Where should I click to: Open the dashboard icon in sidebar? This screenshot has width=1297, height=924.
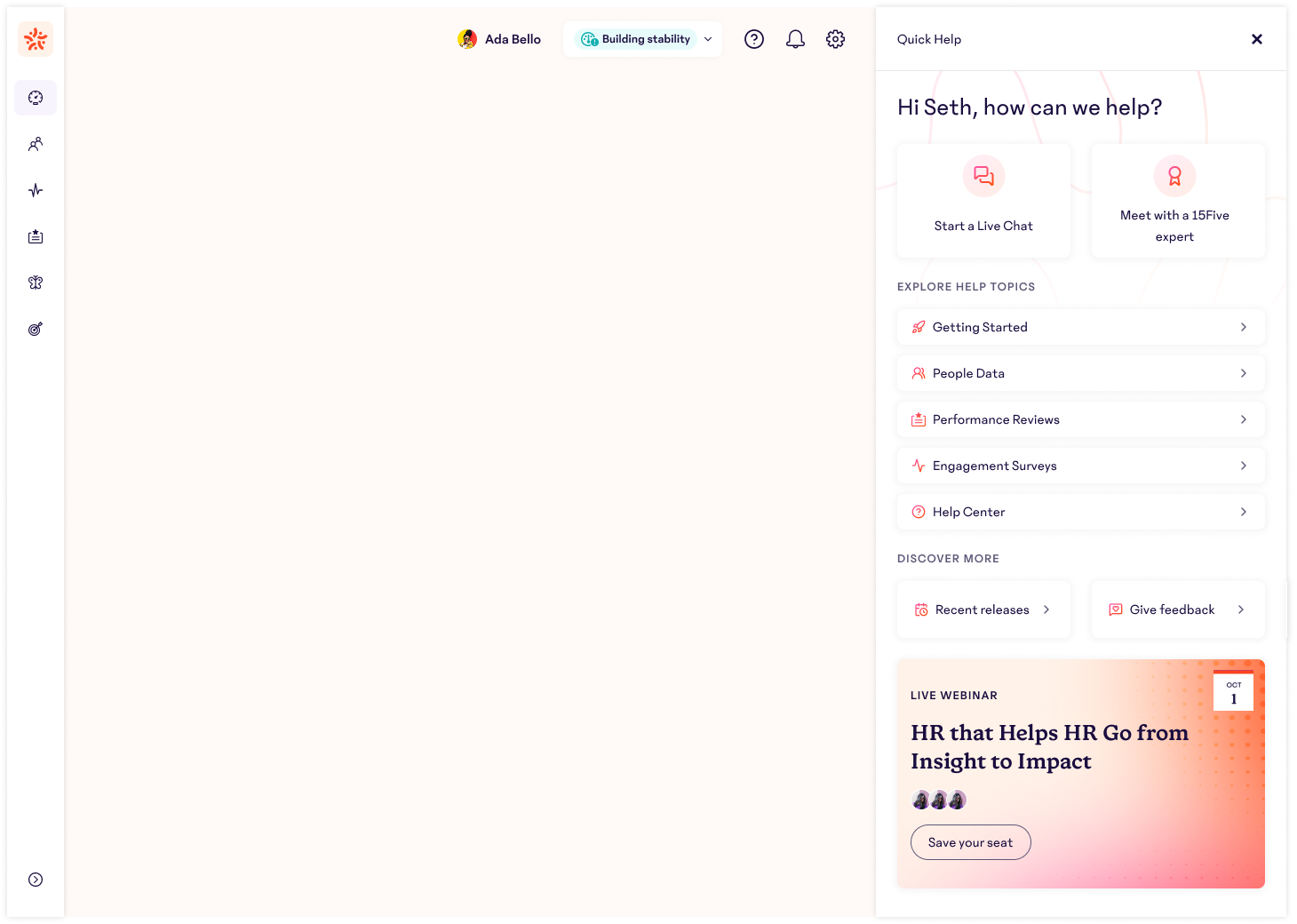click(x=36, y=98)
